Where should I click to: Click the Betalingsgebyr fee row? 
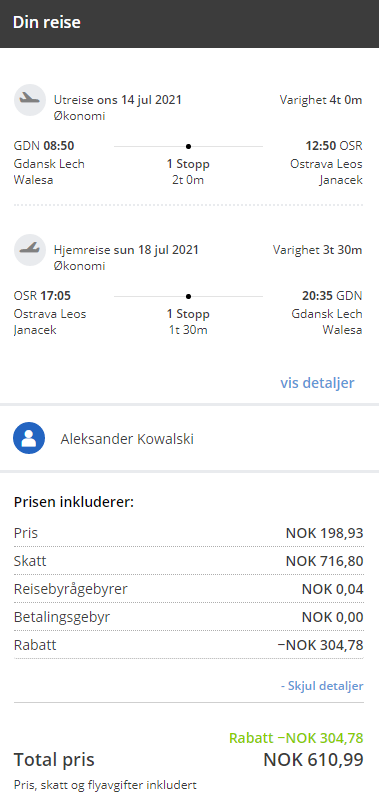(189, 617)
